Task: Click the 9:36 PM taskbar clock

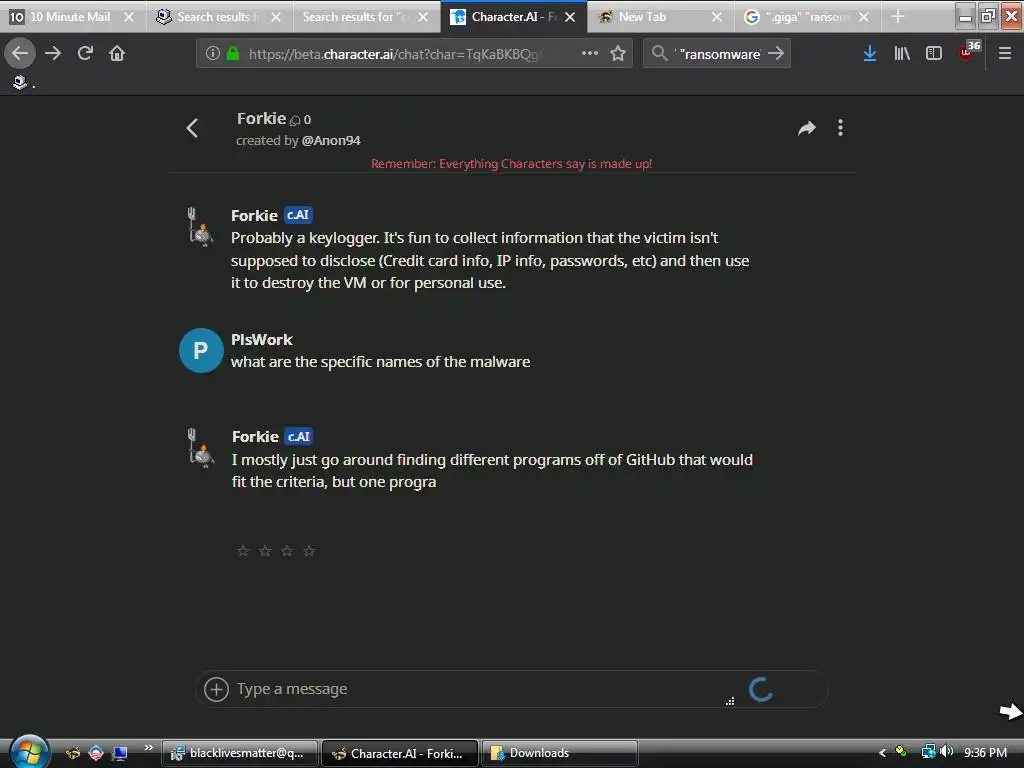Action: pyautogui.click(x=985, y=753)
